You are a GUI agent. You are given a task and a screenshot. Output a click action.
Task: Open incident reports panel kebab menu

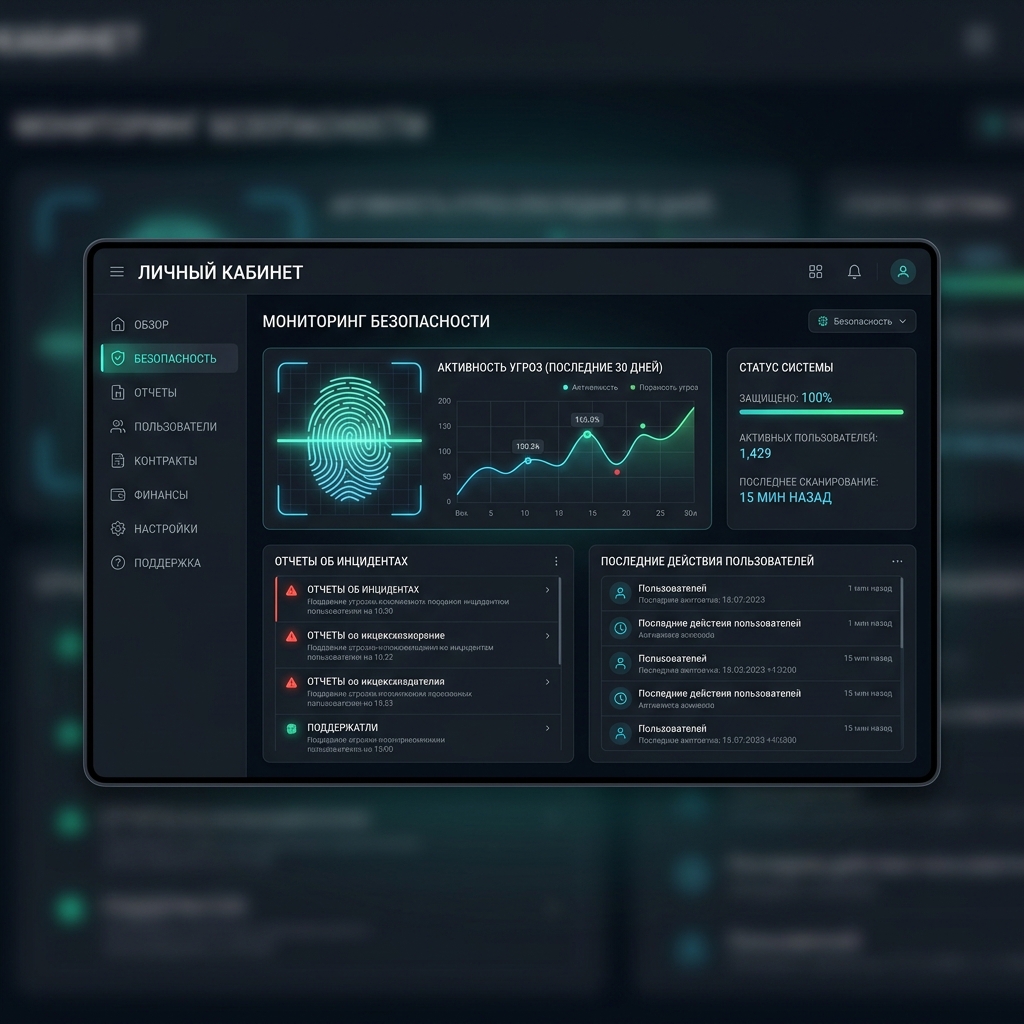point(556,561)
